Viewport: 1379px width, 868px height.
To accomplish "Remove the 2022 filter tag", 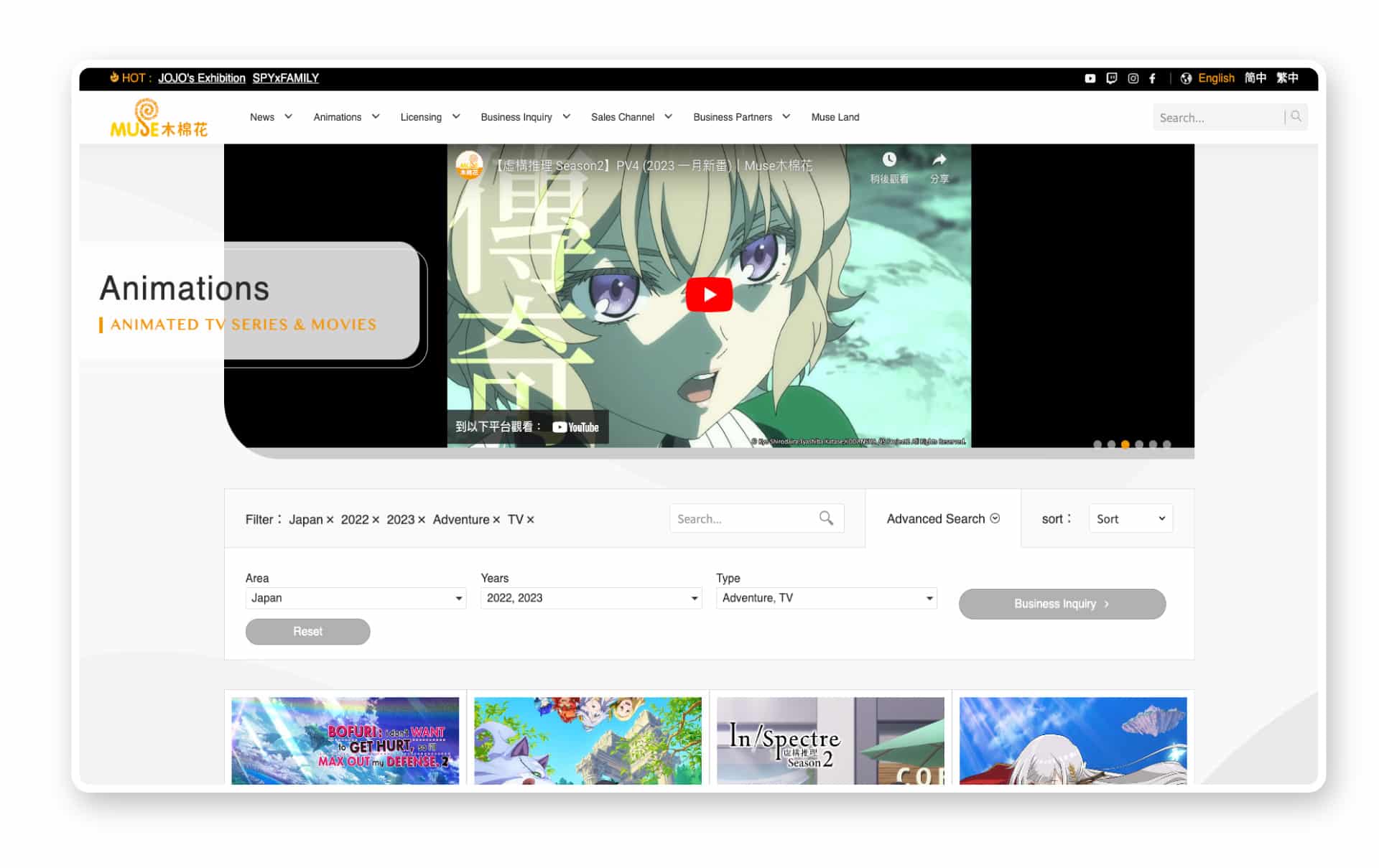I will 376,520.
